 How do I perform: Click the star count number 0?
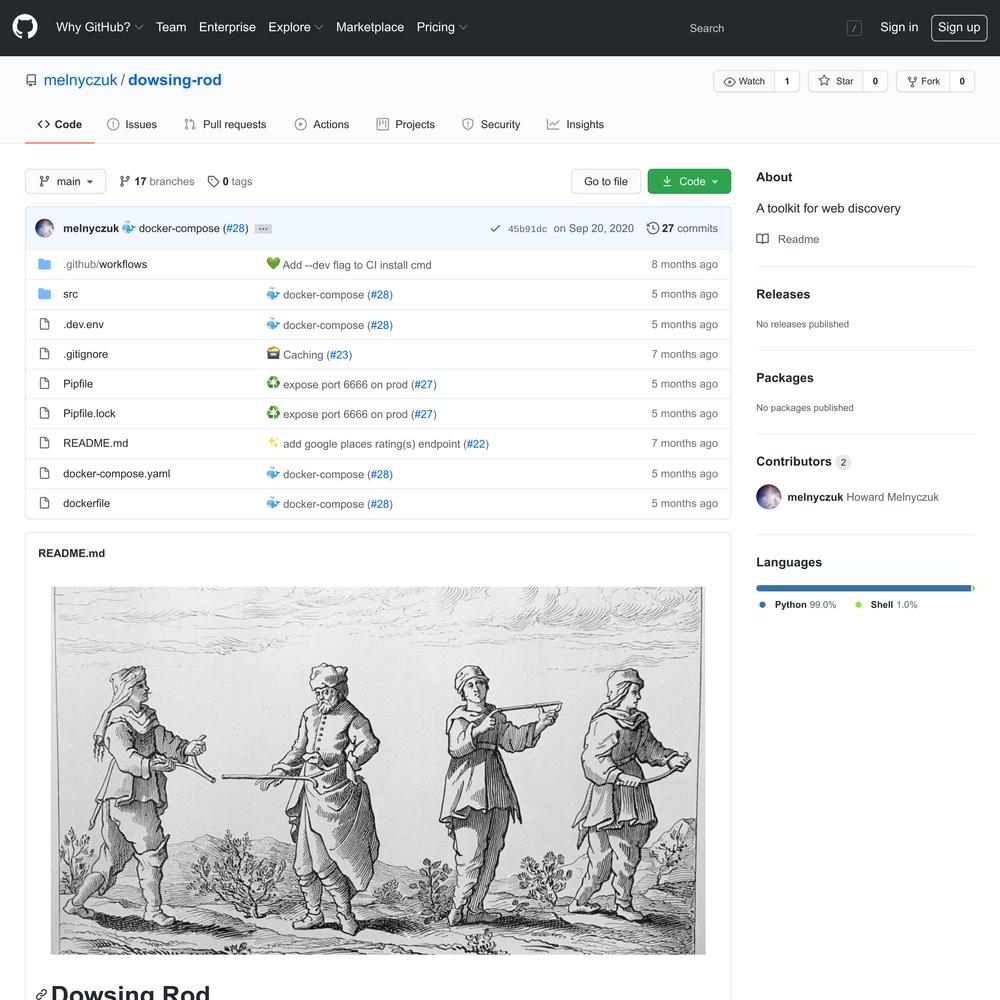tap(875, 81)
